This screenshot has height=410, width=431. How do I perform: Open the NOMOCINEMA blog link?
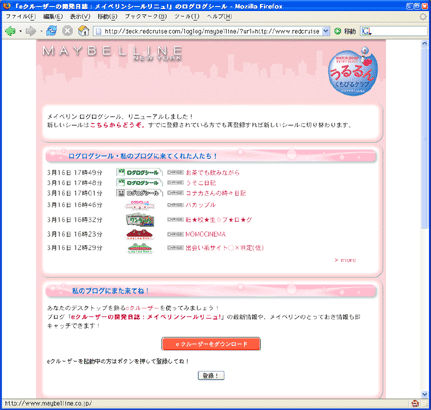206,234
